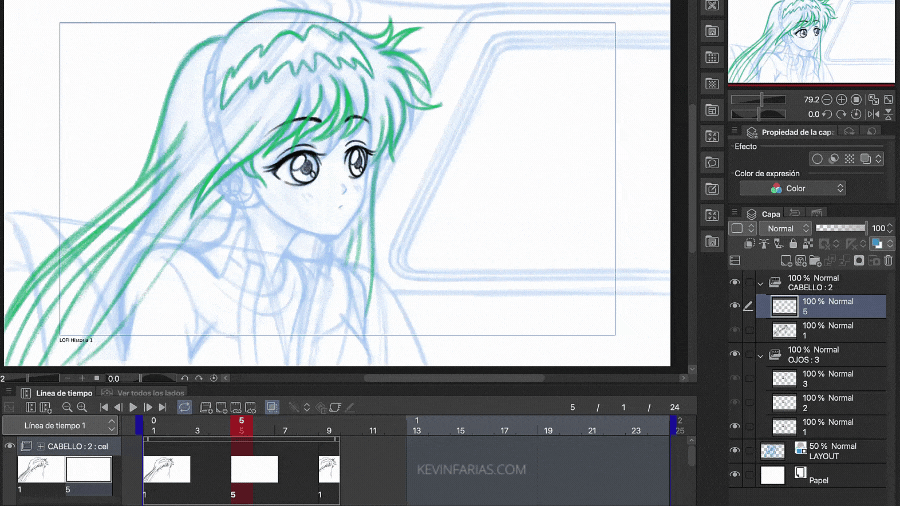
Task: Delete the selected layer
Action: pyautogui.click(x=889, y=261)
